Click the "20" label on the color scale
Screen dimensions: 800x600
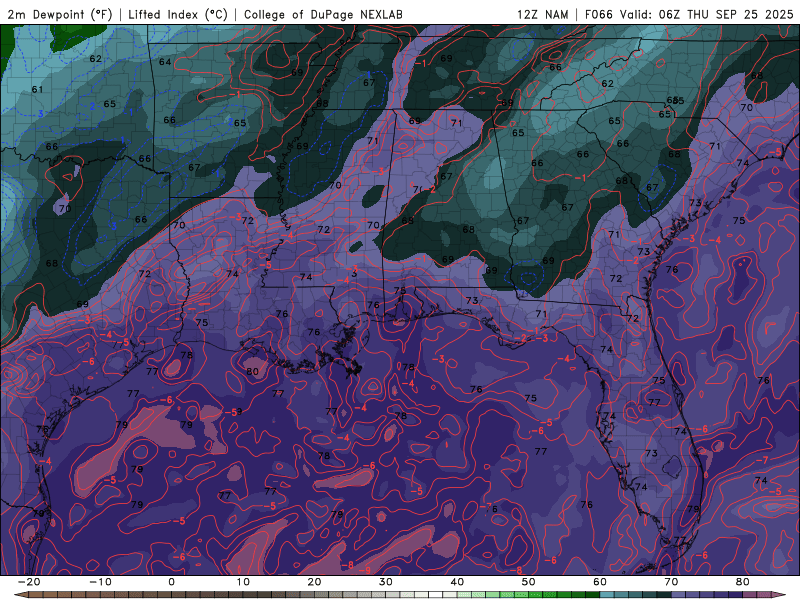(x=314, y=582)
